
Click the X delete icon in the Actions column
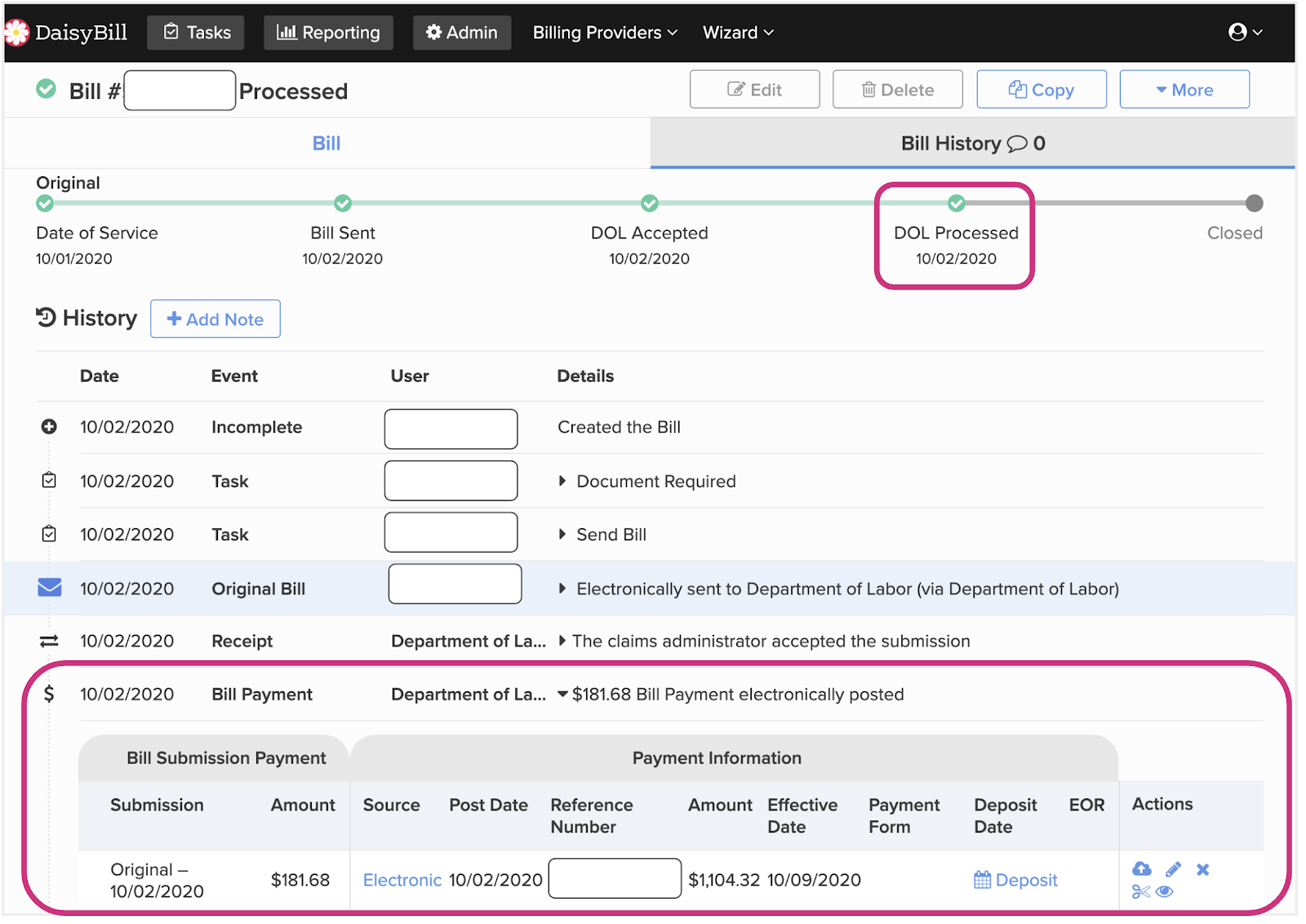(x=1202, y=869)
